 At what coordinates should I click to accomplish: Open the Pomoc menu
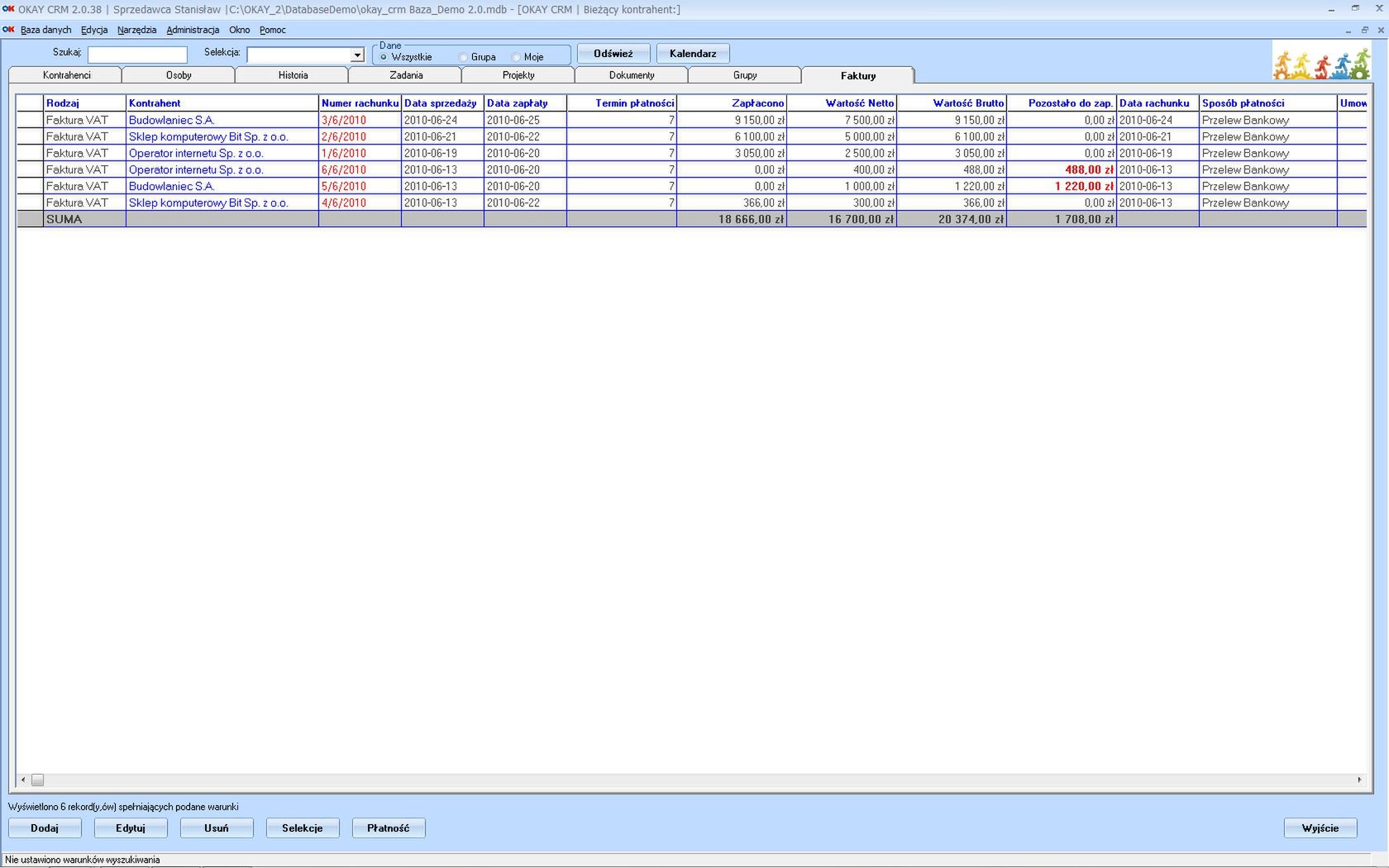[272, 30]
